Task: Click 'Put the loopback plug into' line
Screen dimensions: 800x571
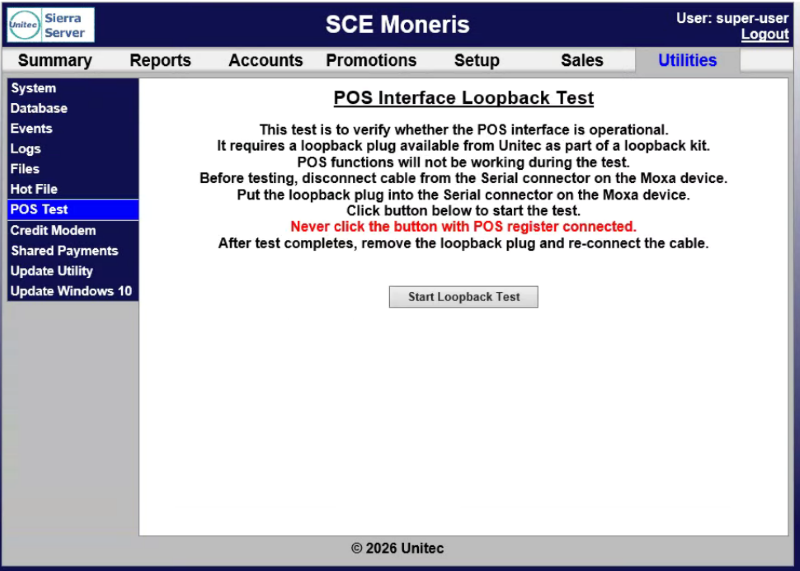Action: point(463,195)
